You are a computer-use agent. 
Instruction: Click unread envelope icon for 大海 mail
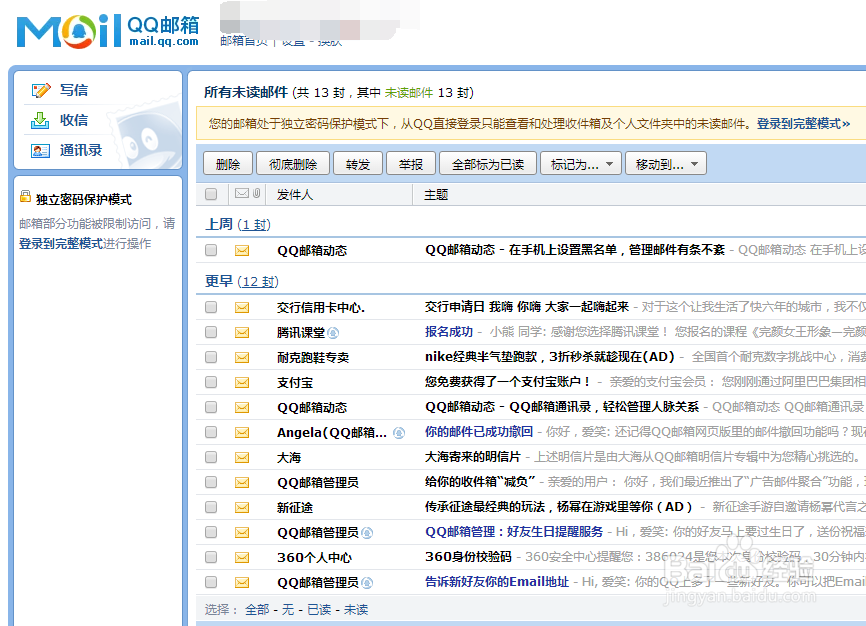pyautogui.click(x=242, y=457)
